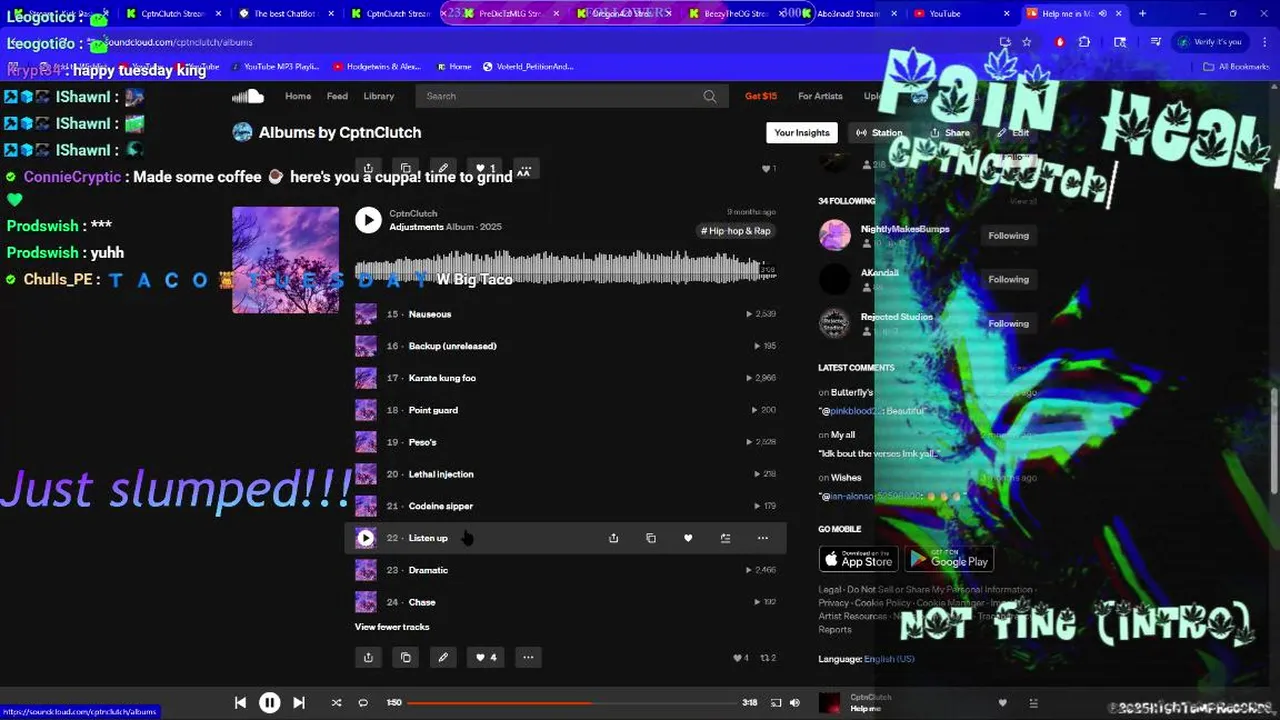Add Listen up to Next up queue

[x=725, y=538]
